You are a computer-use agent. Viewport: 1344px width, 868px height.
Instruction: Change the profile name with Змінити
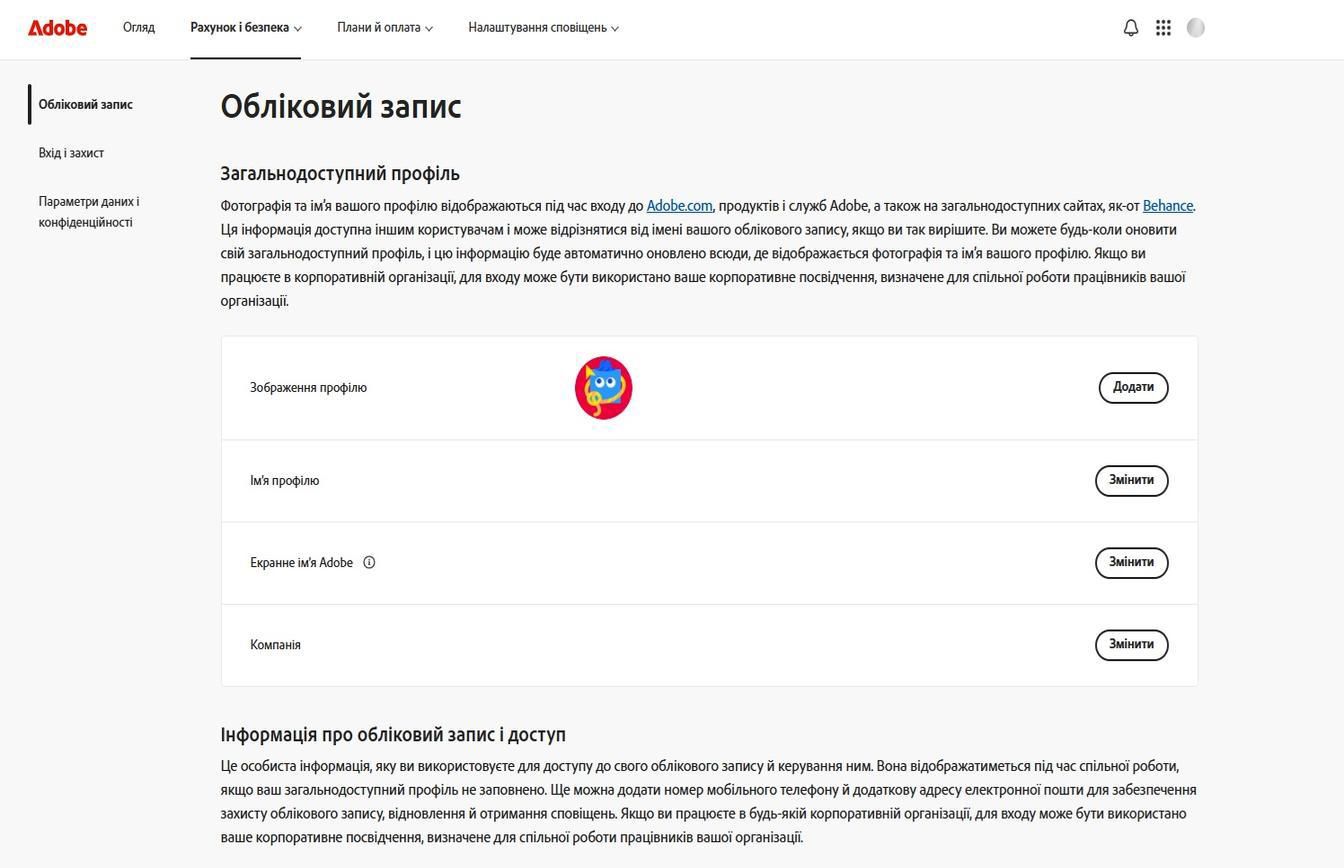tap(1131, 480)
